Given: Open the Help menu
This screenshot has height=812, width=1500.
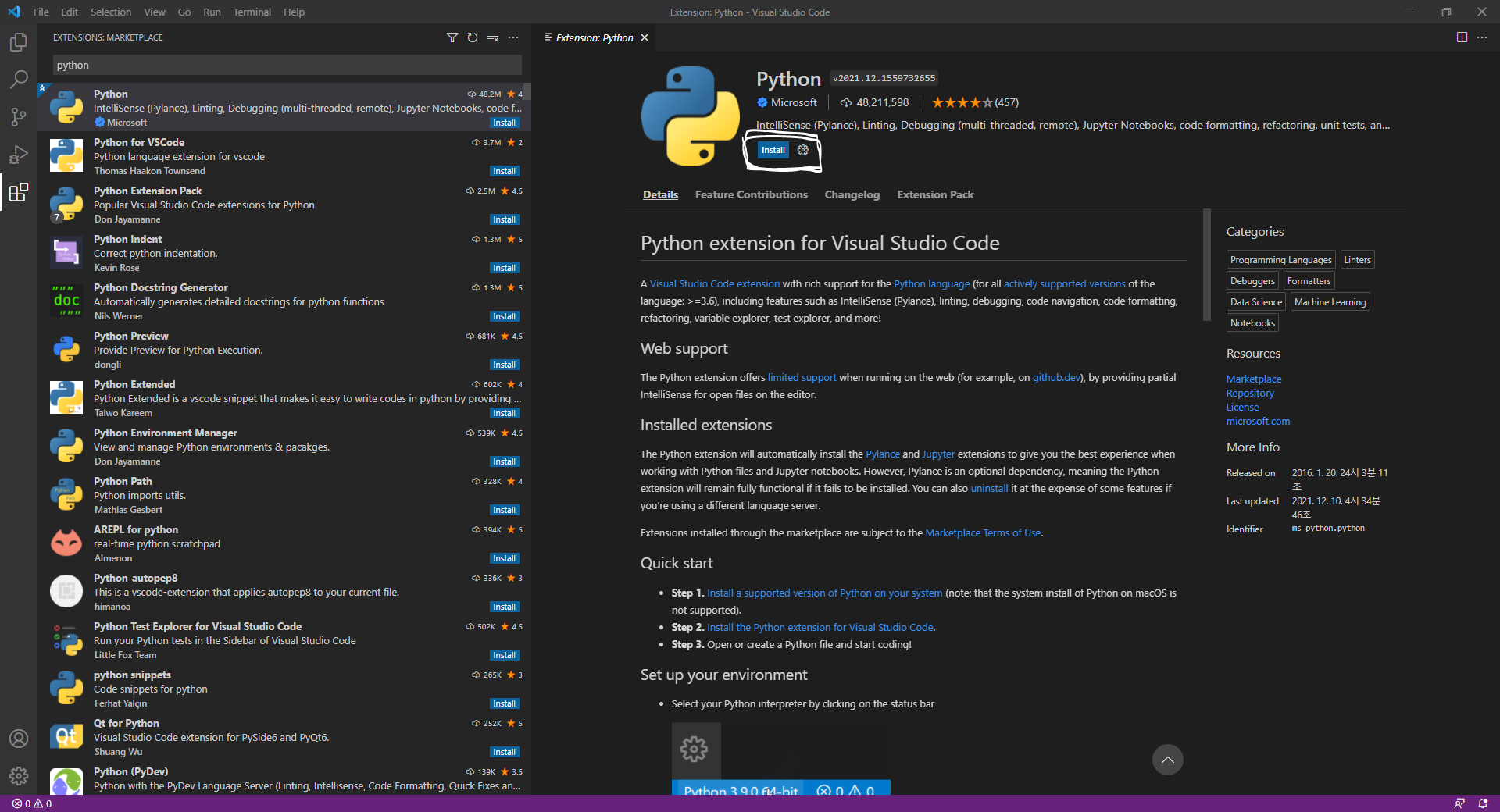Looking at the screenshot, I should [x=294, y=12].
